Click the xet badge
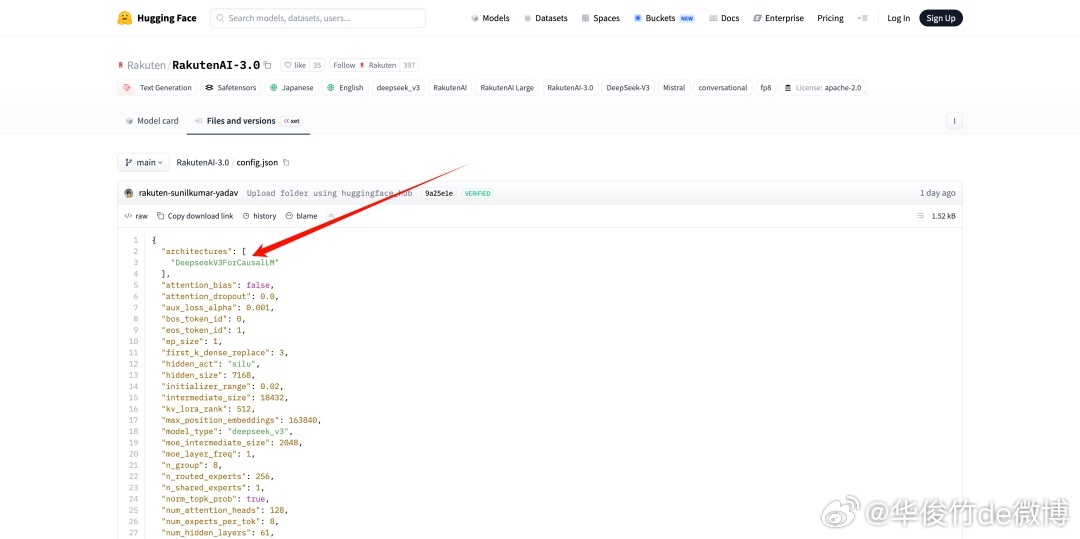 point(292,121)
